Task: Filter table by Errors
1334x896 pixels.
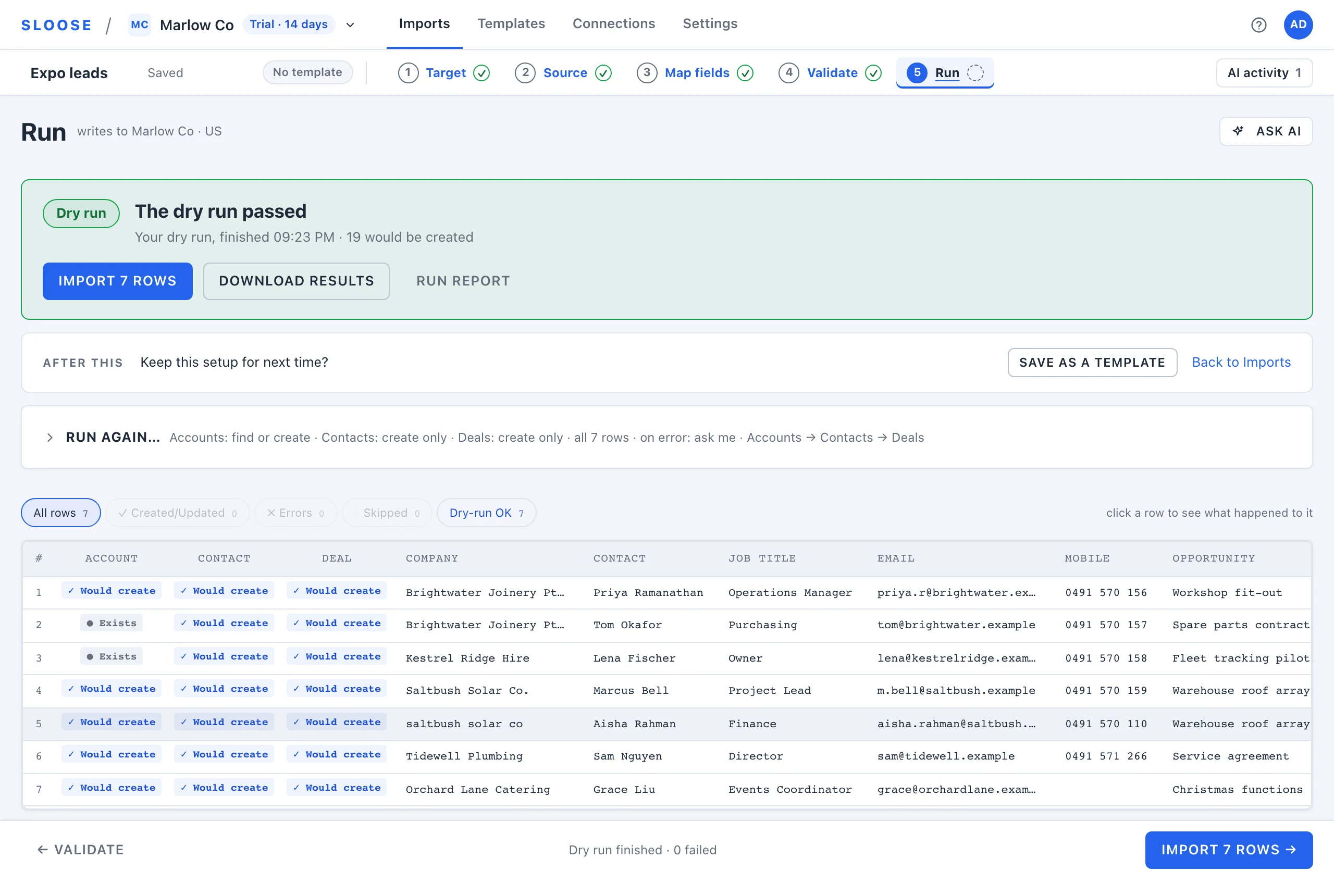Action: coord(295,513)
